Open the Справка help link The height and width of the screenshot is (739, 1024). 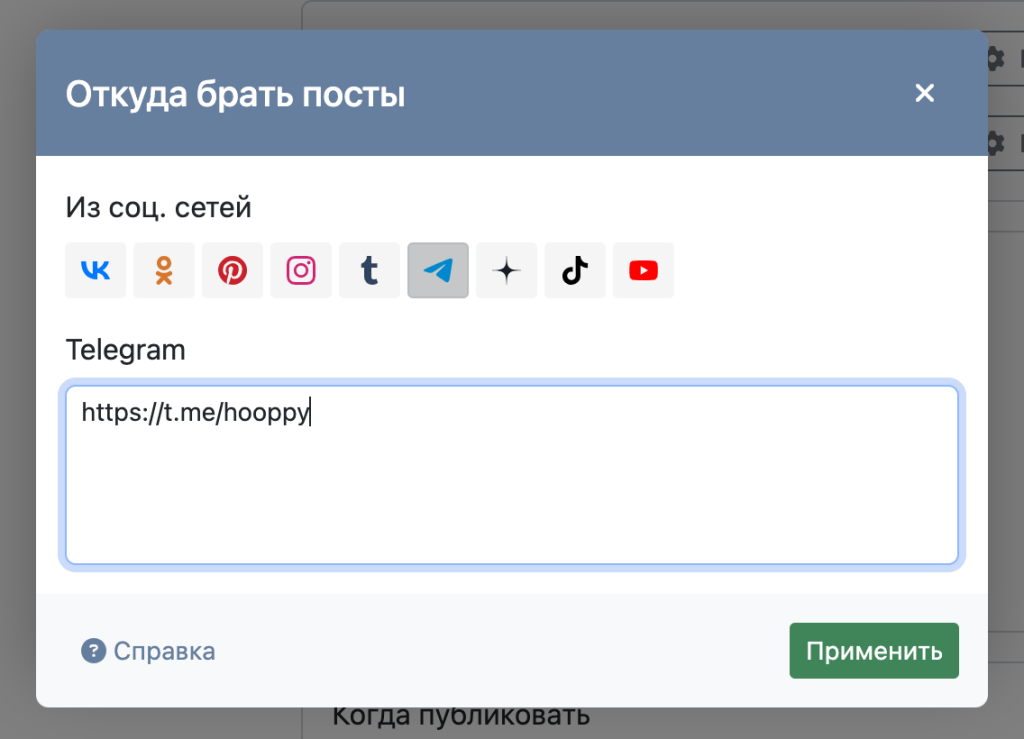tap(164, 652)
